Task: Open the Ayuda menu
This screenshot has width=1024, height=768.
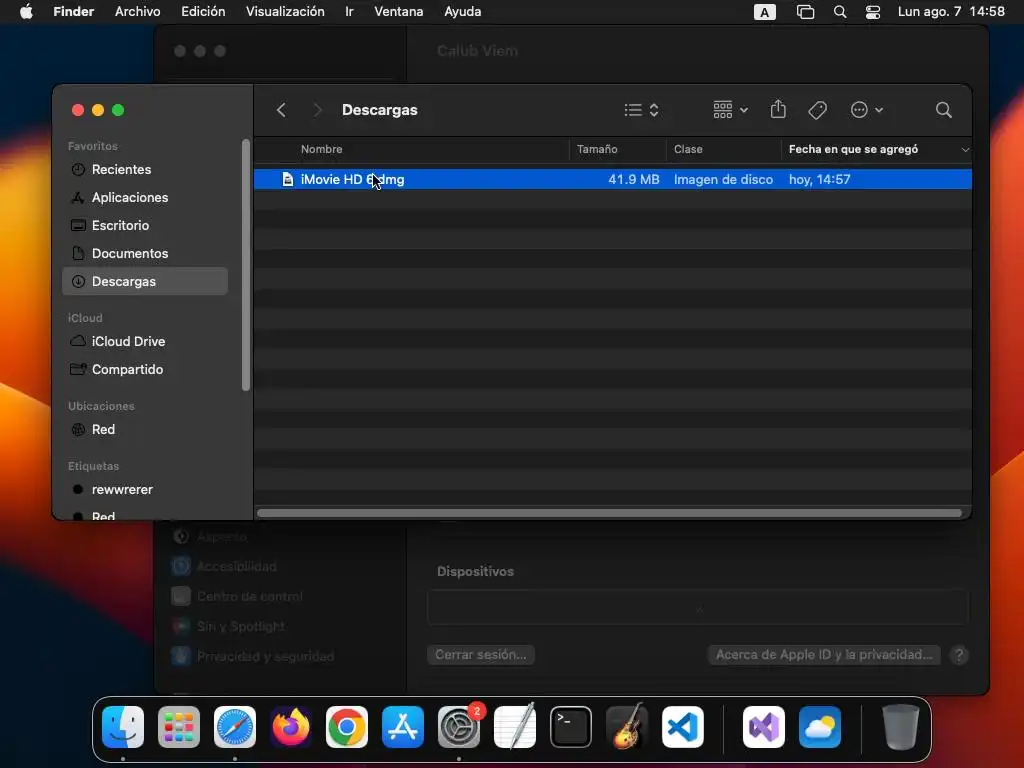Action: [x=462, y=12]
